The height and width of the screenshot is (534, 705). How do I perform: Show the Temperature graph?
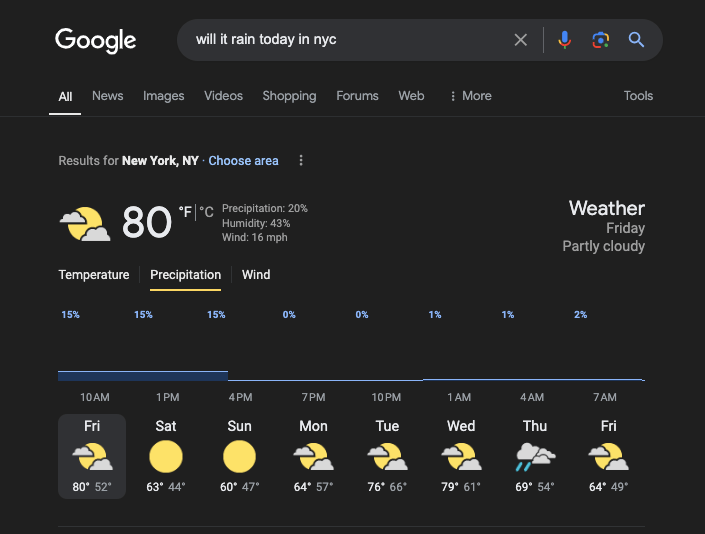pyautogui.click(x=94, y=275)
